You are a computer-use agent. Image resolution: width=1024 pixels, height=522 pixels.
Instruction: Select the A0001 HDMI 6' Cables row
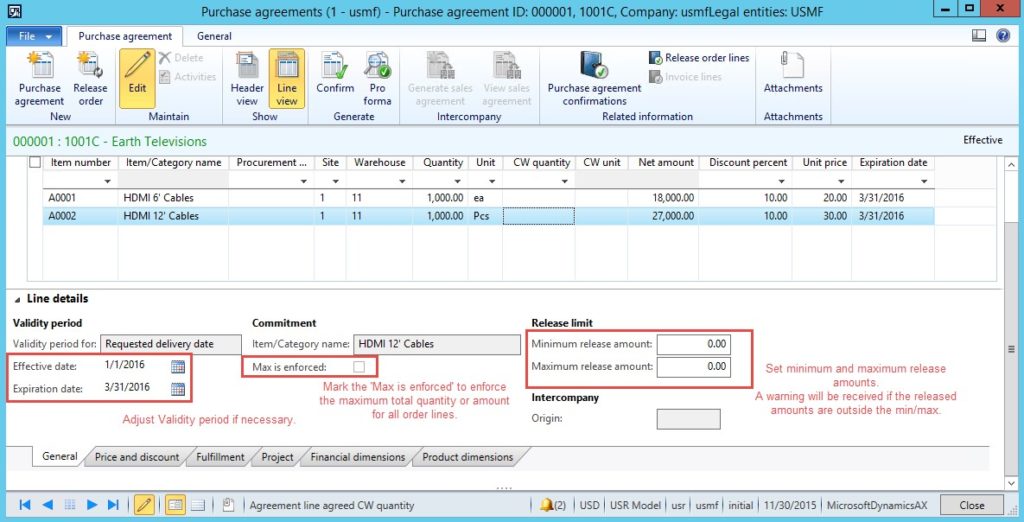(x=488, y=197)
